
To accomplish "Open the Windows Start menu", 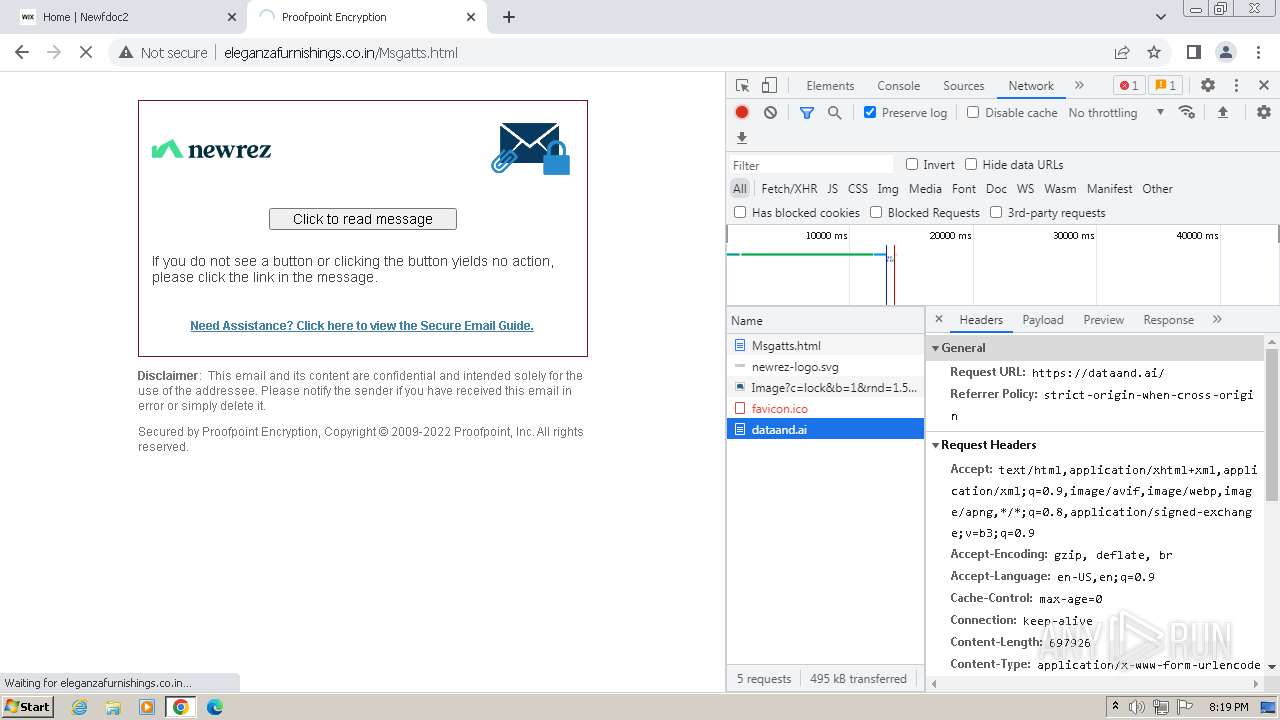I will 28,706.
